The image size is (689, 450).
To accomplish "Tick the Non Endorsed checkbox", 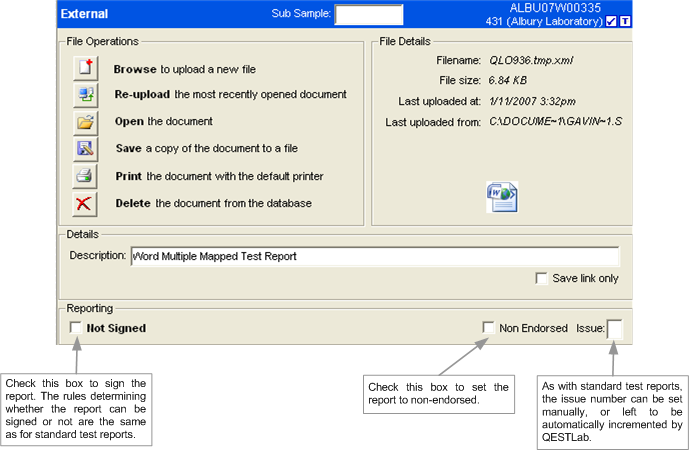I will [488, 327].
